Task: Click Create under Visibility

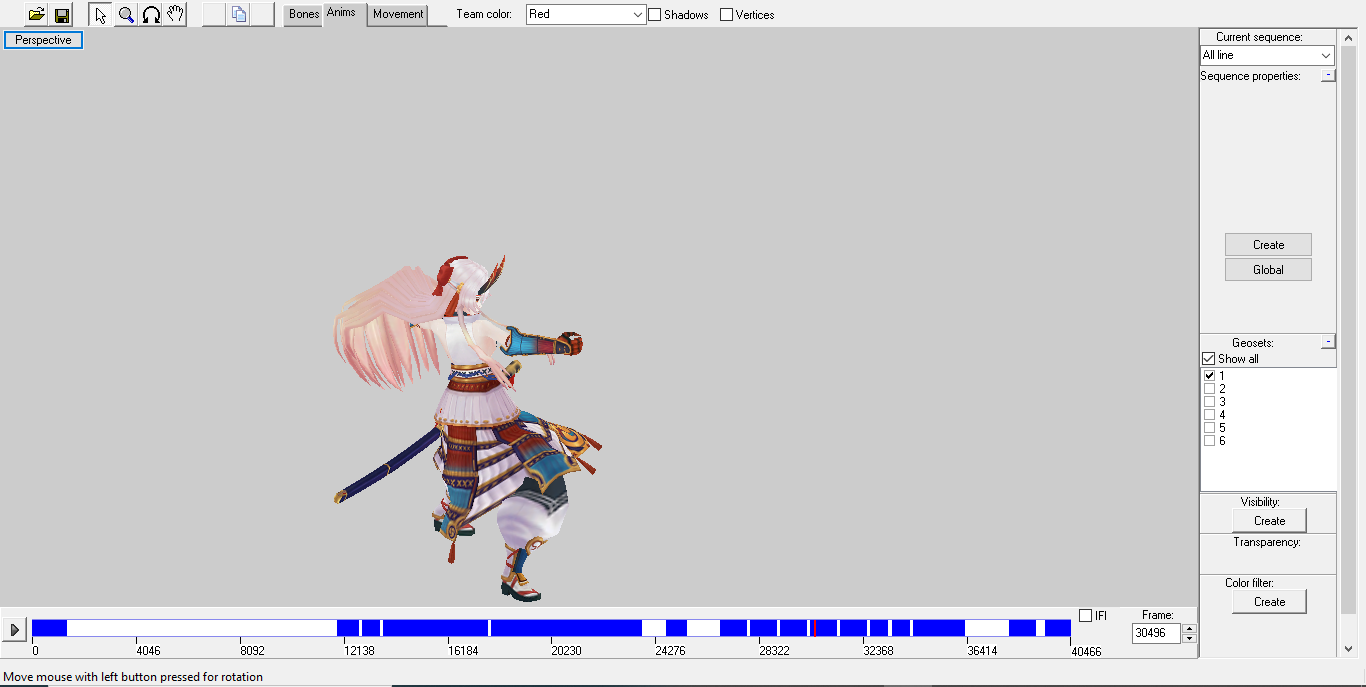Action: (1269, 521)
